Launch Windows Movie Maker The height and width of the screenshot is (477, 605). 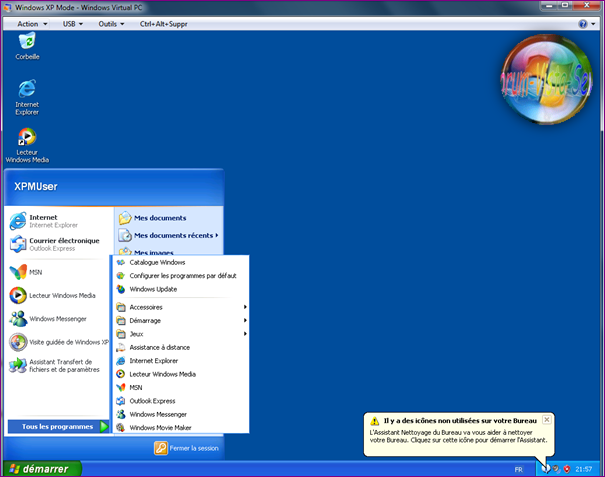point(181,428)
